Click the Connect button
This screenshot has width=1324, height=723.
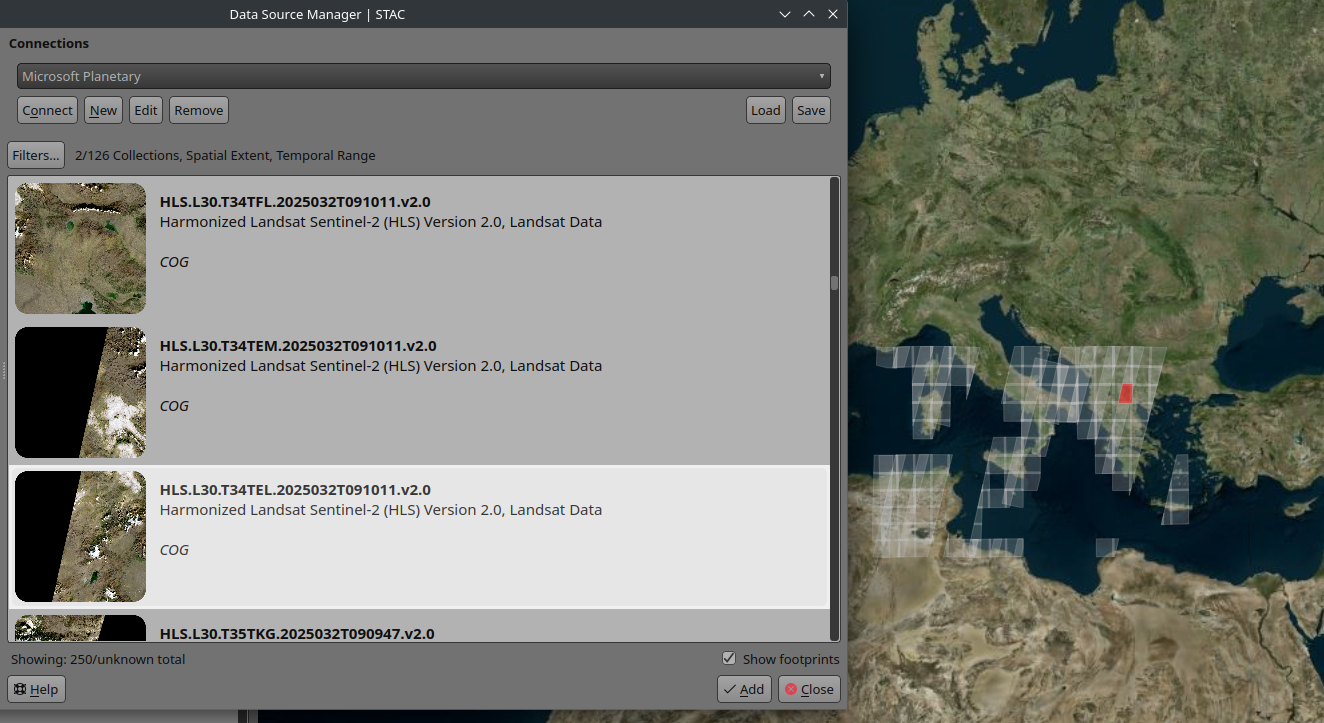pos(47,110)
